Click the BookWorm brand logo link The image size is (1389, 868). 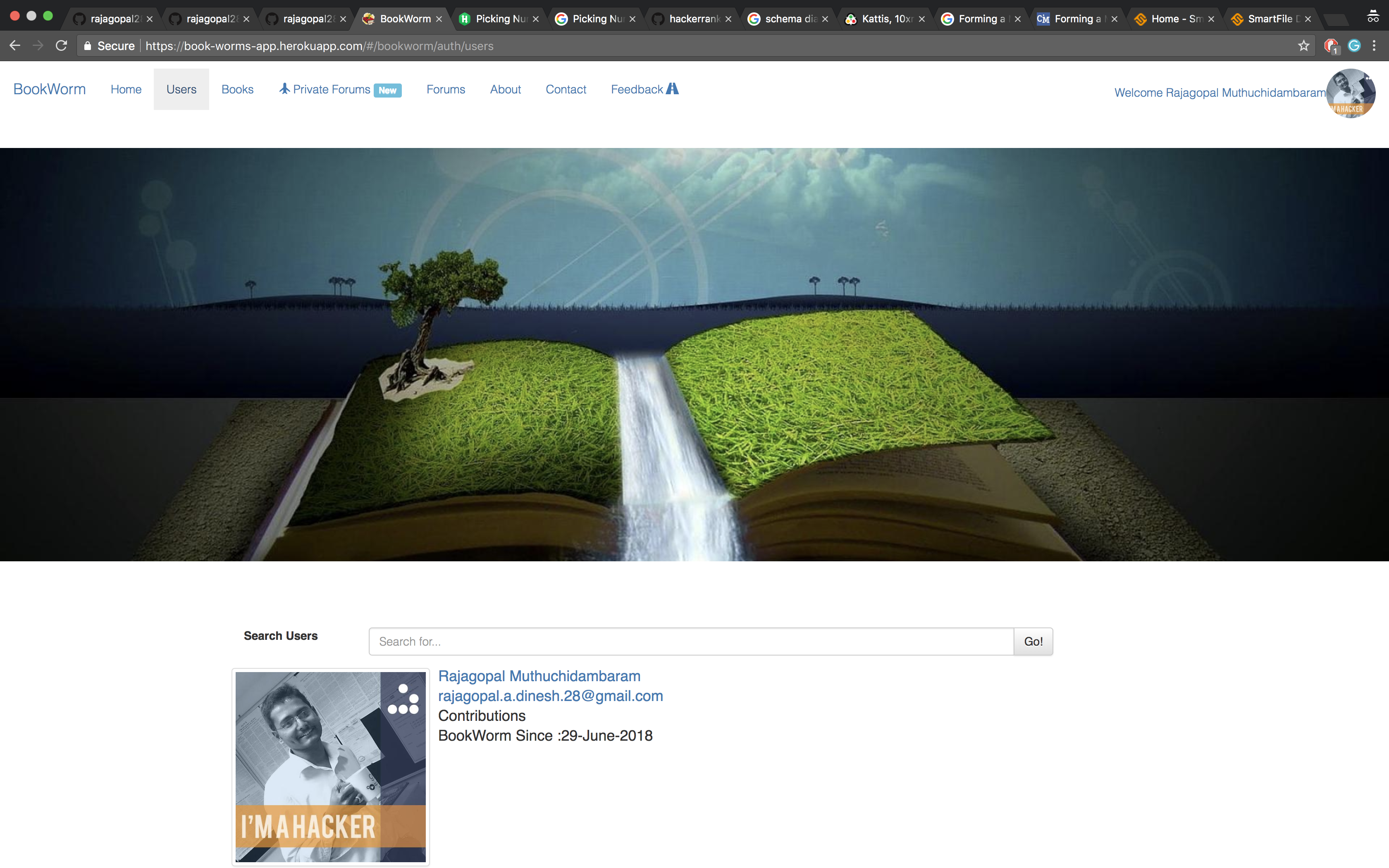click(x=49, y=90)
